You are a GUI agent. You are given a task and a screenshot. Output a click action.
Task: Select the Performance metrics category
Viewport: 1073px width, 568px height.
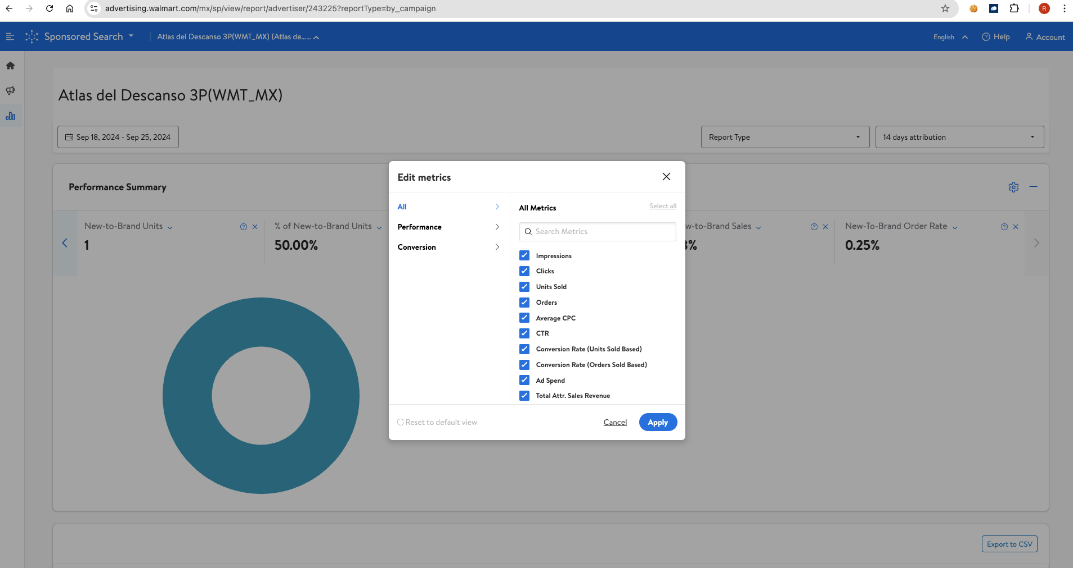(448, 227)
